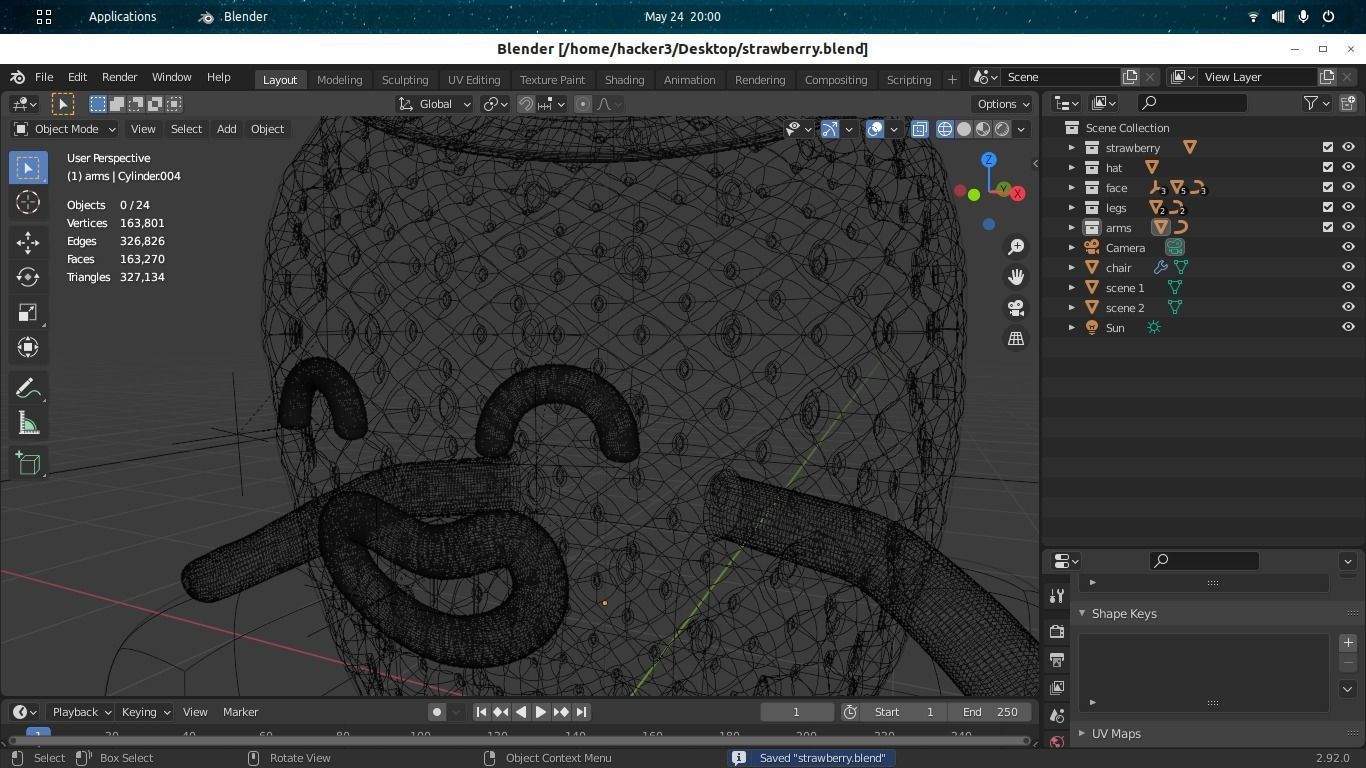Click the End frame field
The height and width of the screenshot is (768, 1366).
(x=991, y=712)
